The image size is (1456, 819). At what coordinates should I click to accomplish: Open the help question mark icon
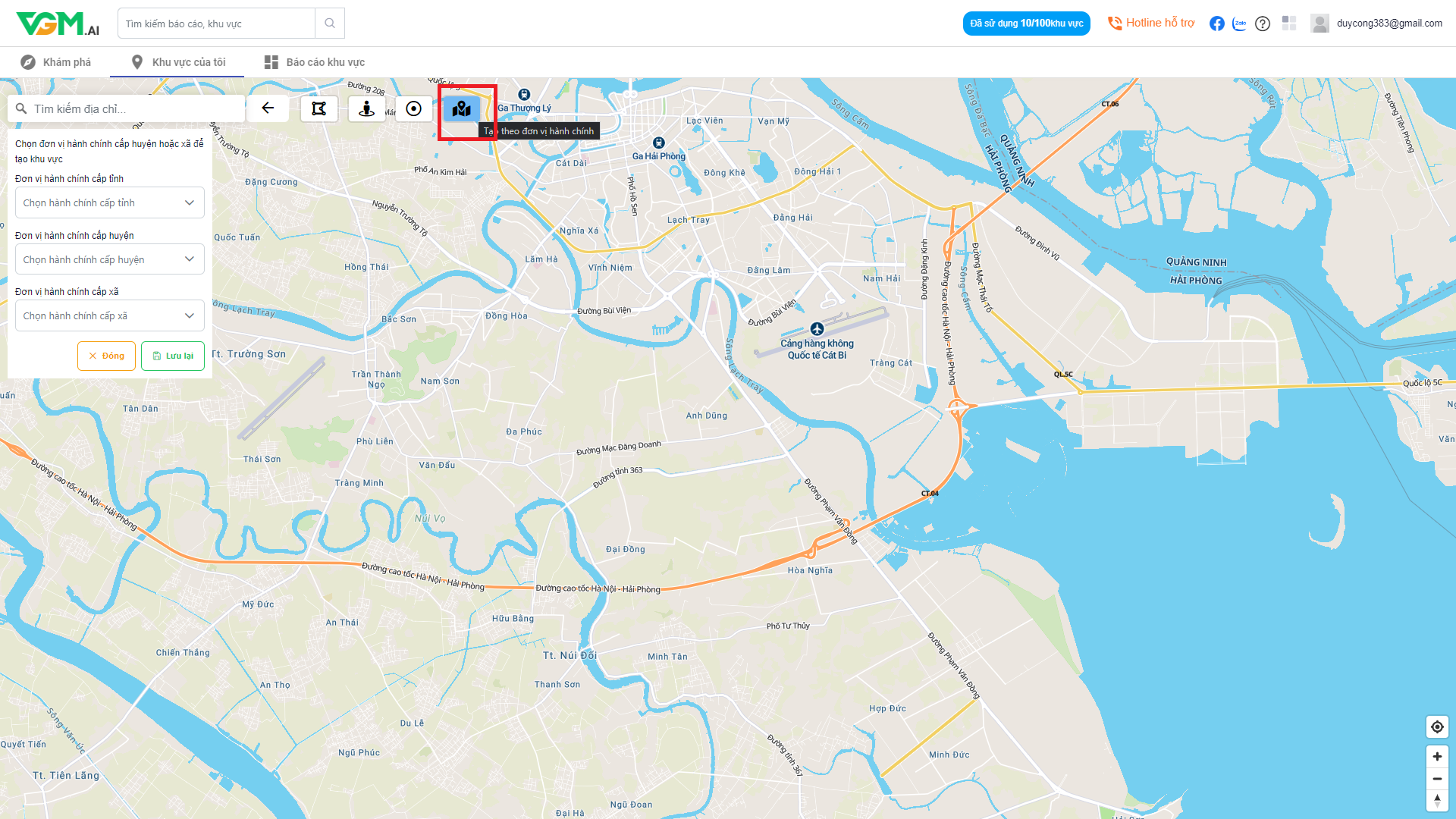pos(1263,24)
